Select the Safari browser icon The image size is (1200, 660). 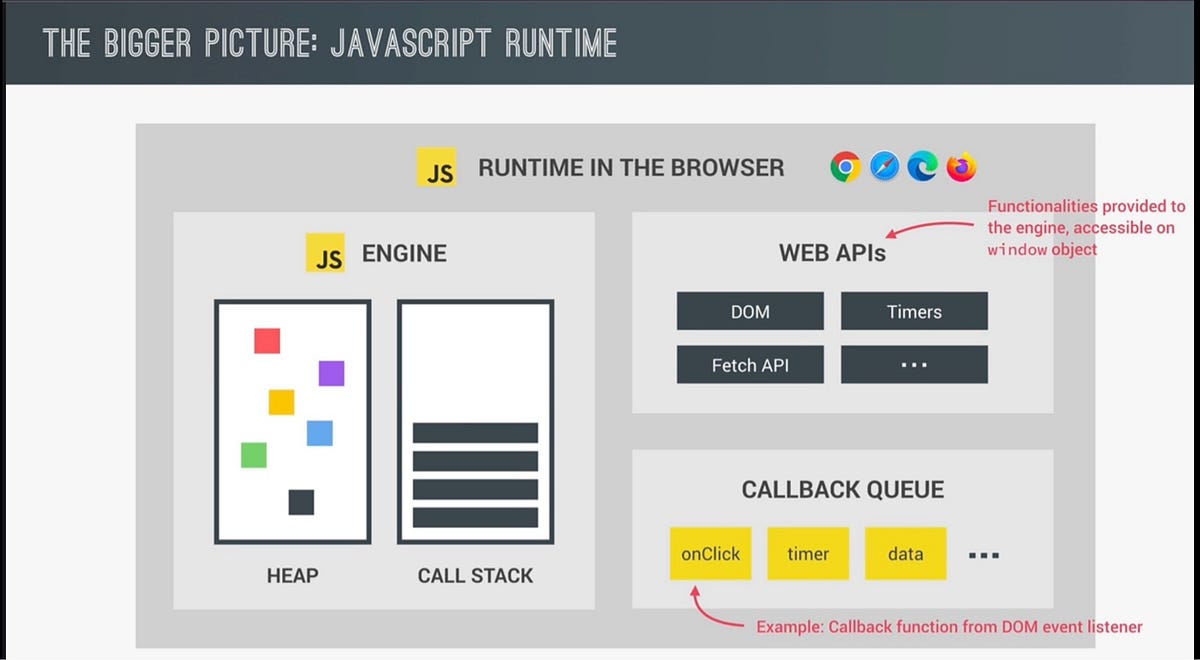click(x=884, y=168)
